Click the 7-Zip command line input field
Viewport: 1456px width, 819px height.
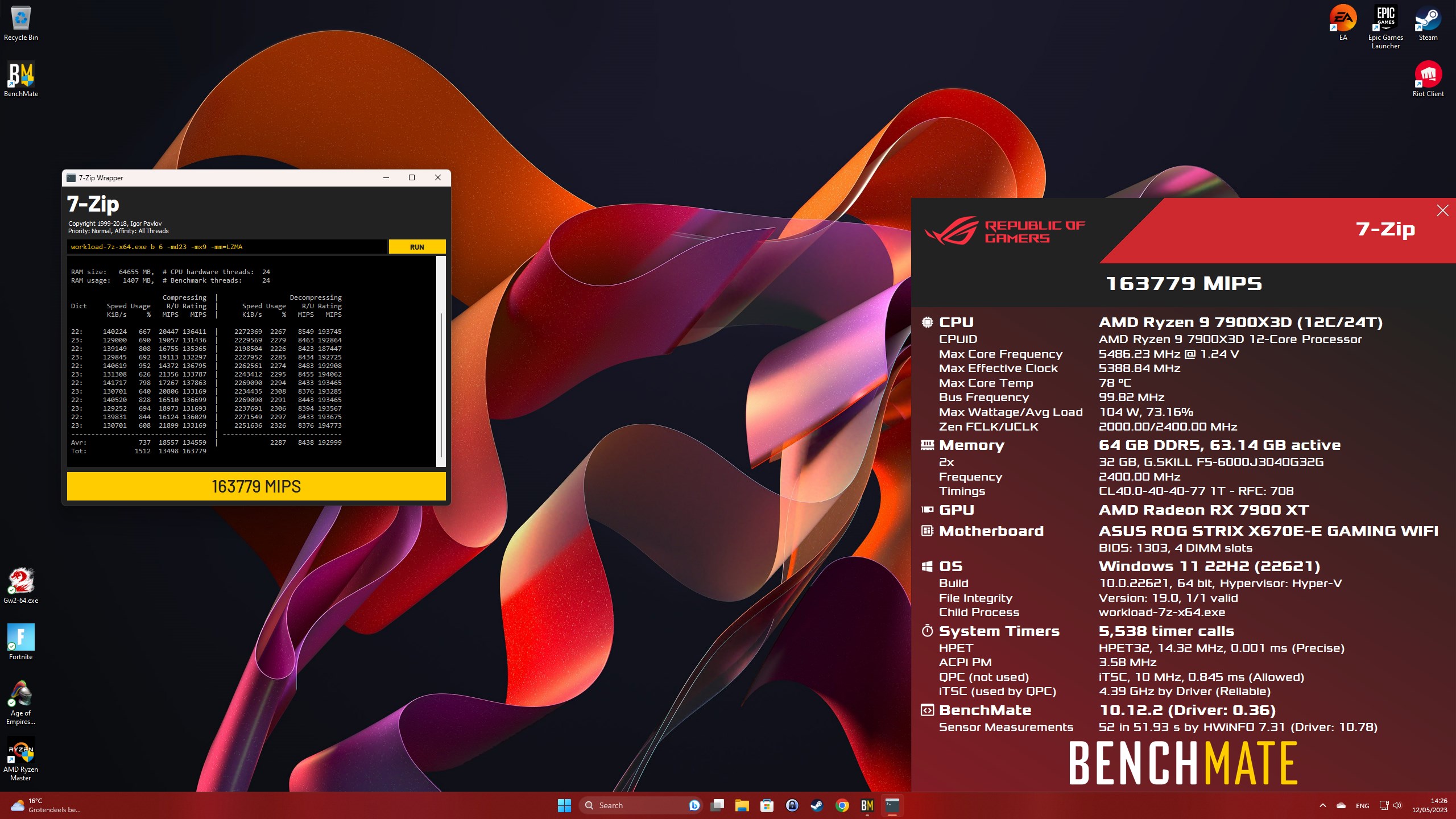(226, 247)
